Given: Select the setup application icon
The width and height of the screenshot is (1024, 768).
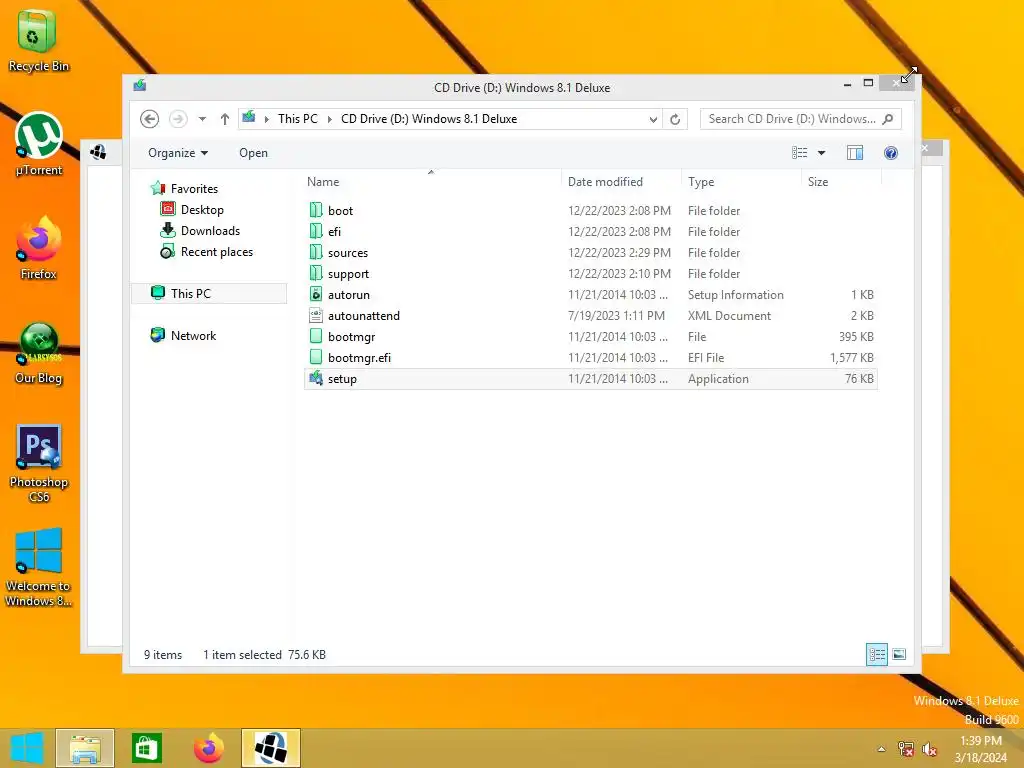Looking at the screenshot, I should click(x=316, y=379).
